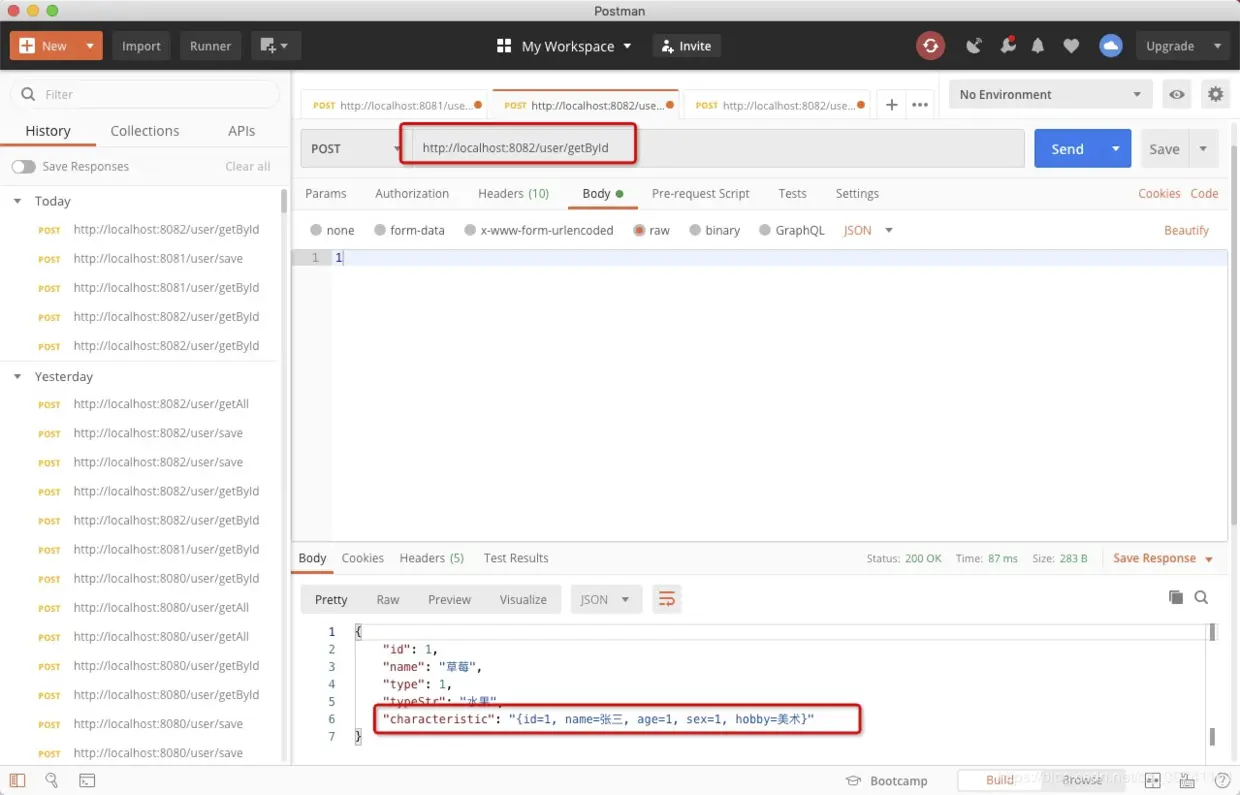
Task: Add a new request tab with plus icon
Action: (x=892, y=104)
